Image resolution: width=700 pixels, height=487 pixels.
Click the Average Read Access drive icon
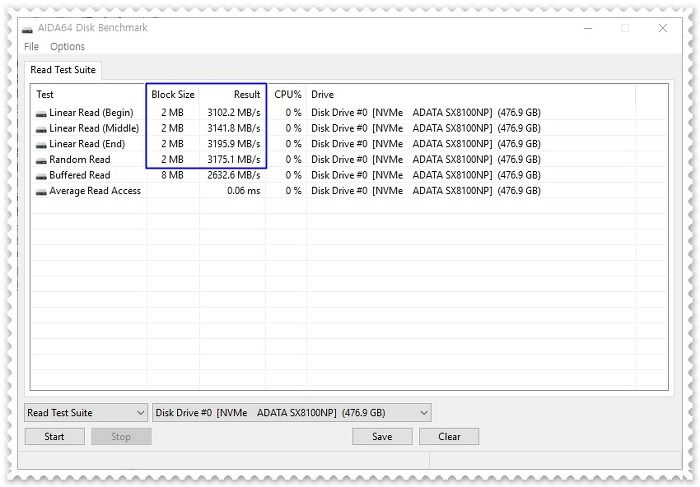coord(41,191)
